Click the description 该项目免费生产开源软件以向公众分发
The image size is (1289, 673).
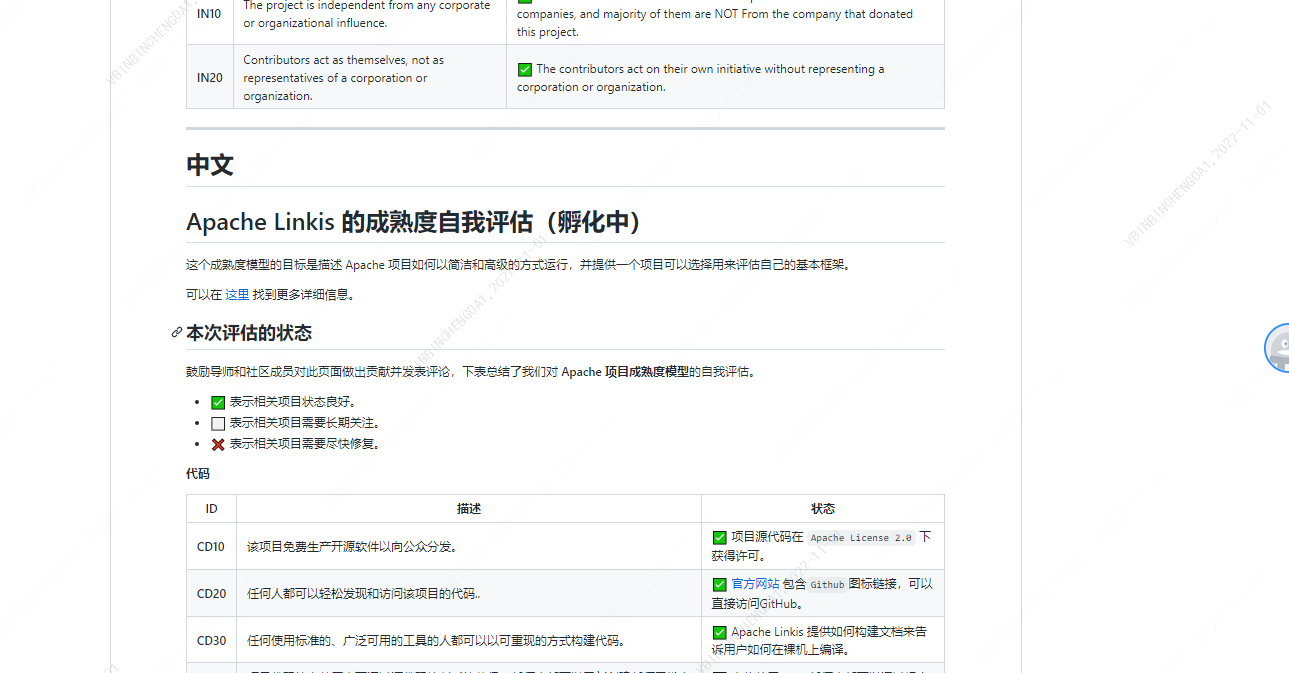point(352,547)
